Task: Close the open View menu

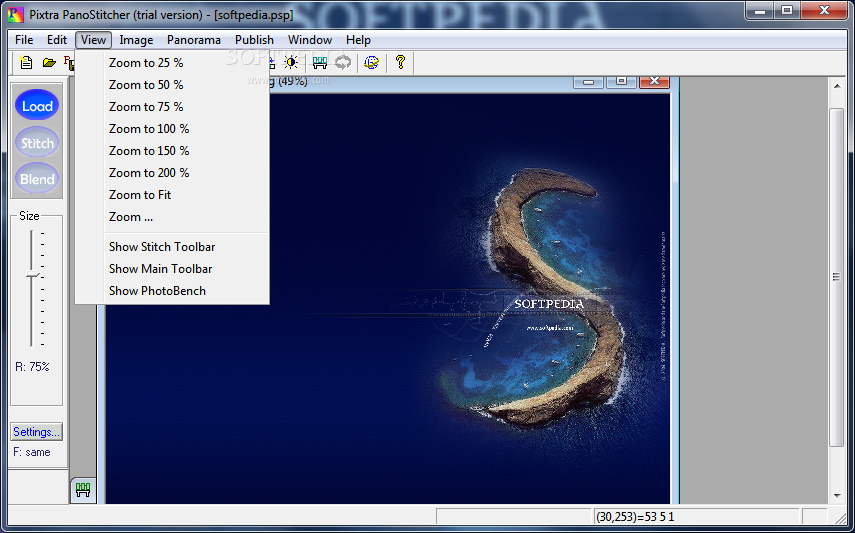Action: 93,40
